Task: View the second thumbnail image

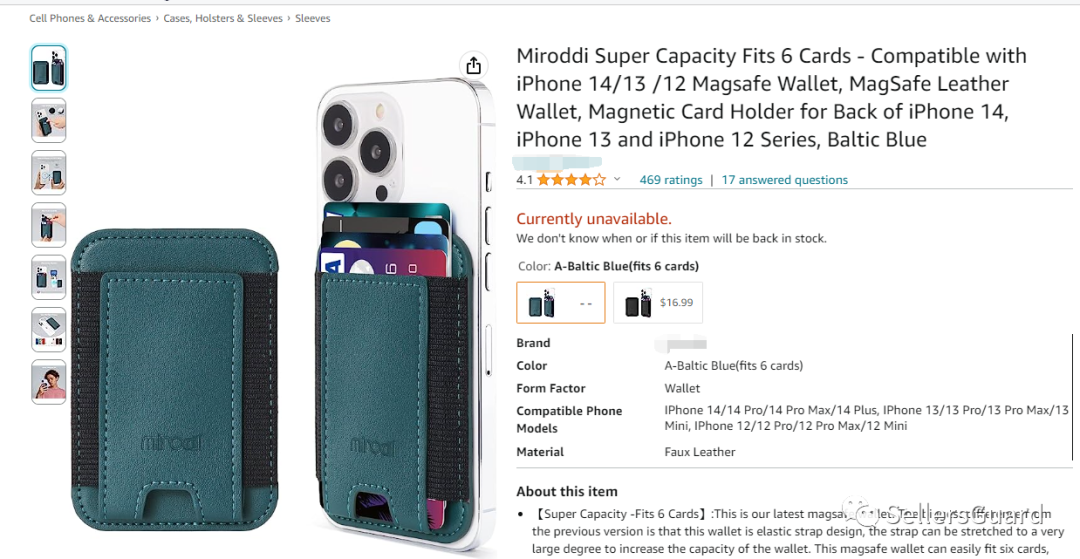Action: [x=48, y=120]
